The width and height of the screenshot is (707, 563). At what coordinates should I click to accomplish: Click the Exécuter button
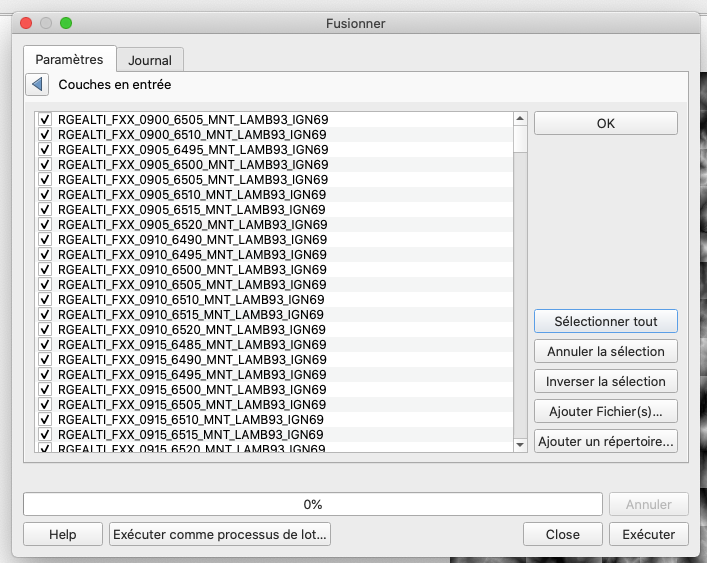click(648, 535)
